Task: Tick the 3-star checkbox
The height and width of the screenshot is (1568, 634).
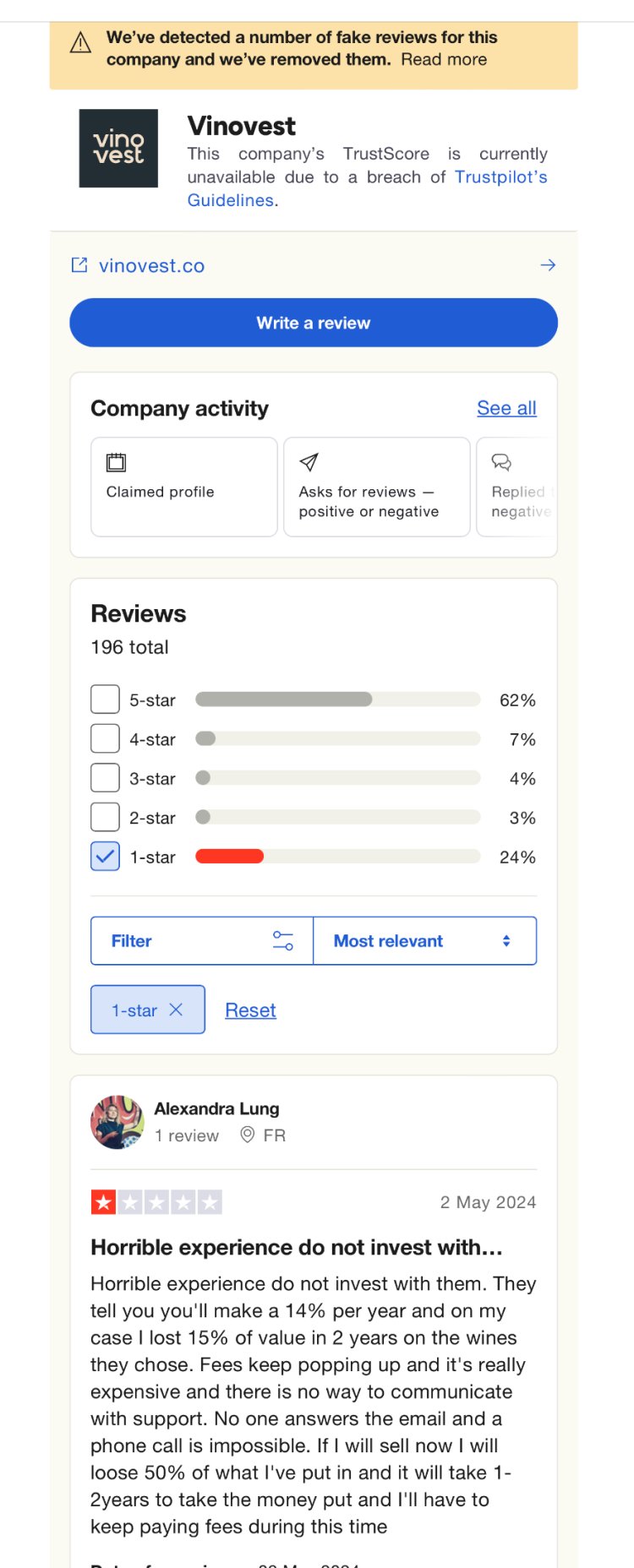Action: pyautogui.click(x=105, y=778)
